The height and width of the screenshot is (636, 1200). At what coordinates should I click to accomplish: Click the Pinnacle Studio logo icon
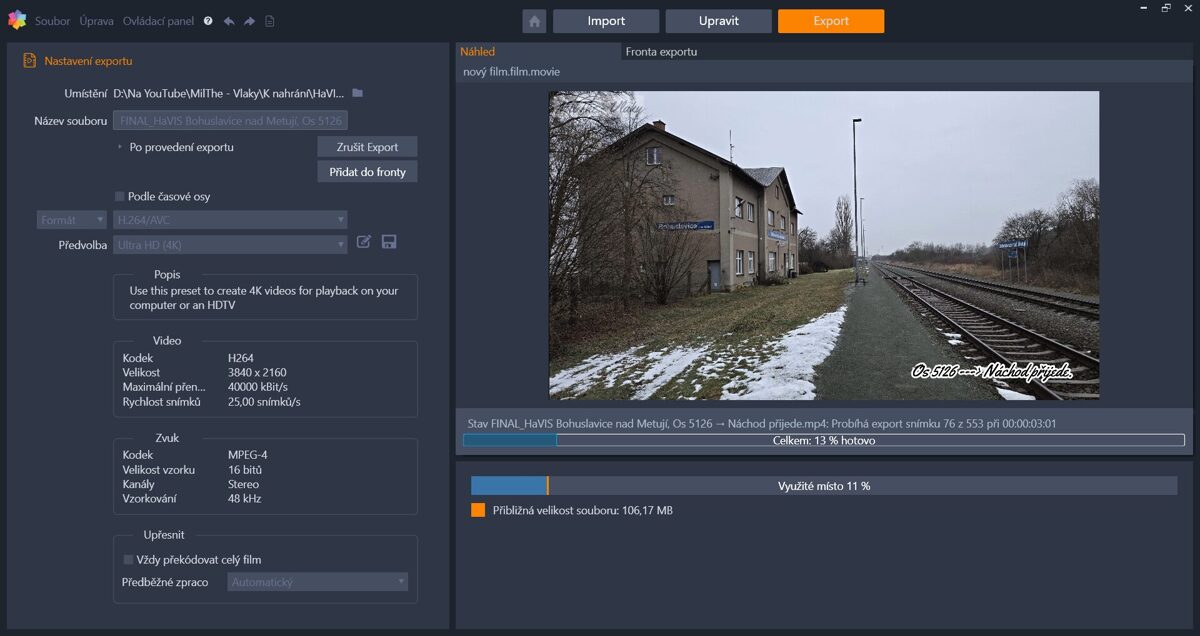[x=17, y=18]
